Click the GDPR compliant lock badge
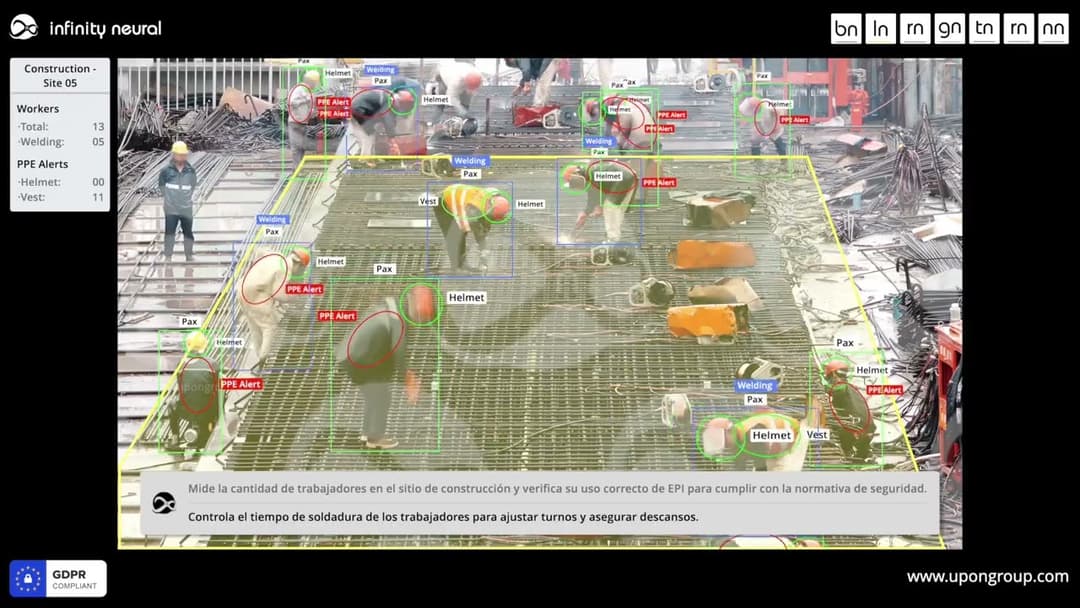Viewport: 1080px width, 608px height. 58,578
